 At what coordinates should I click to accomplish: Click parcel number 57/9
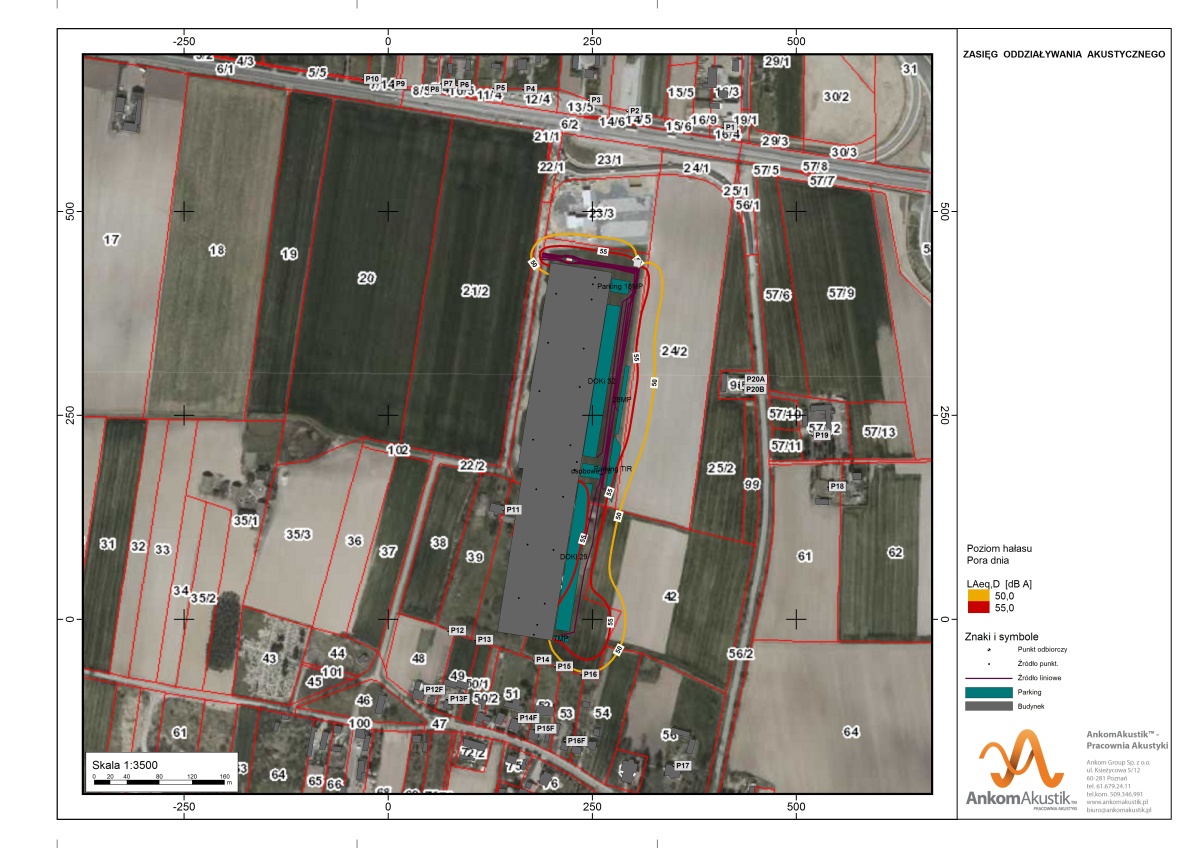841,293
